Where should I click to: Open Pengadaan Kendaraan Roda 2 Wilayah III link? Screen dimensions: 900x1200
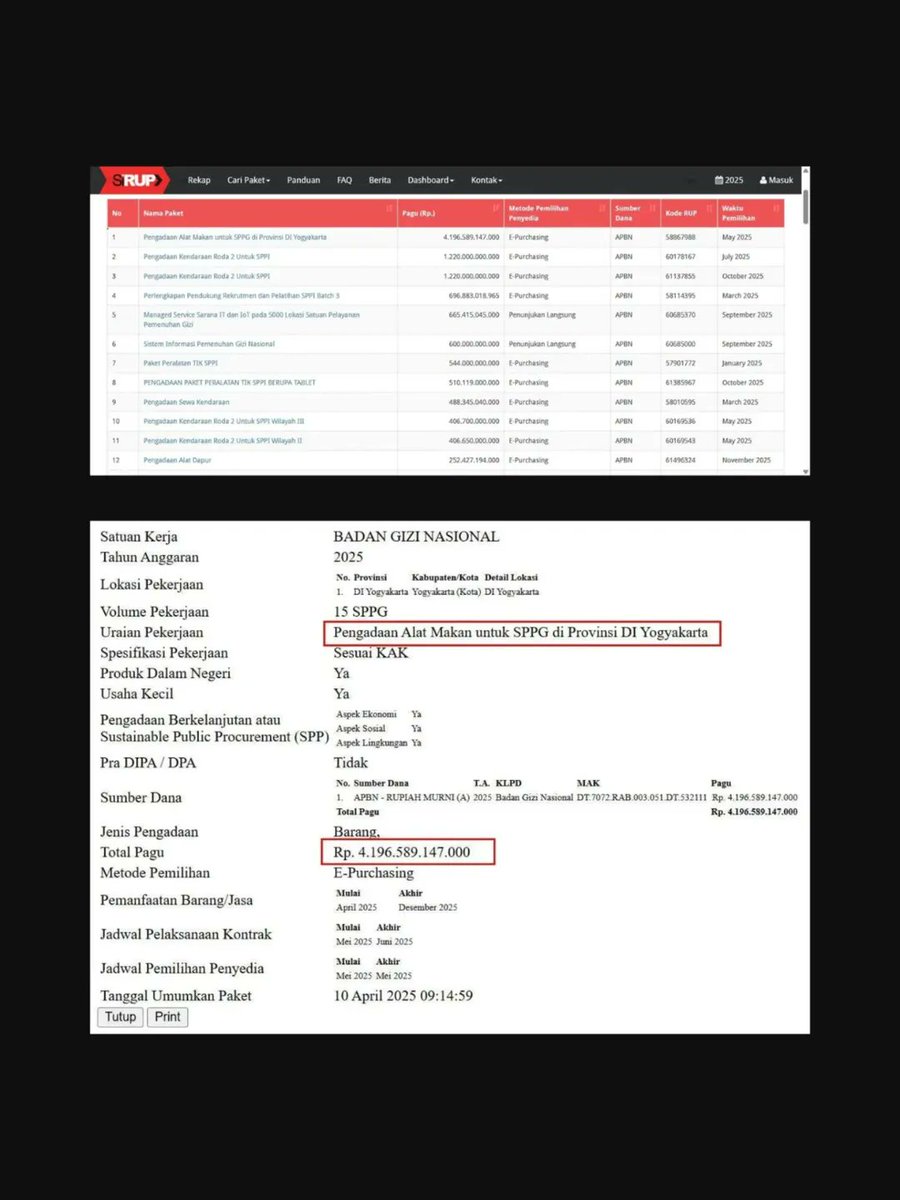point(224,421)
